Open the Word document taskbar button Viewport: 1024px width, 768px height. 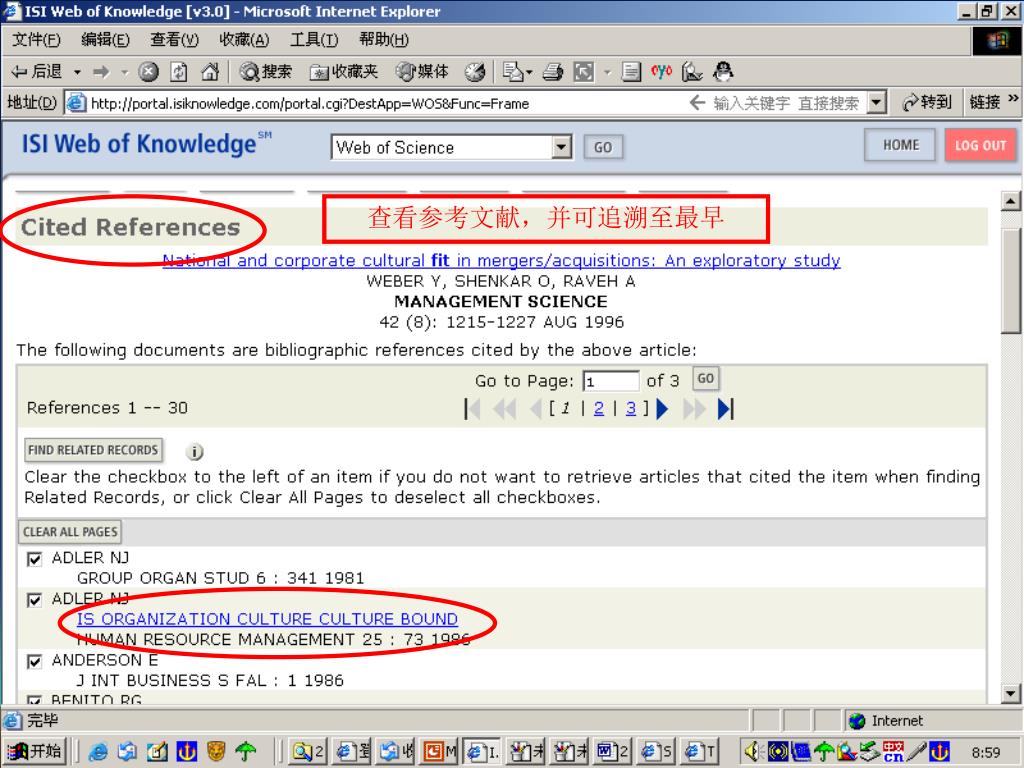(612, 752)
